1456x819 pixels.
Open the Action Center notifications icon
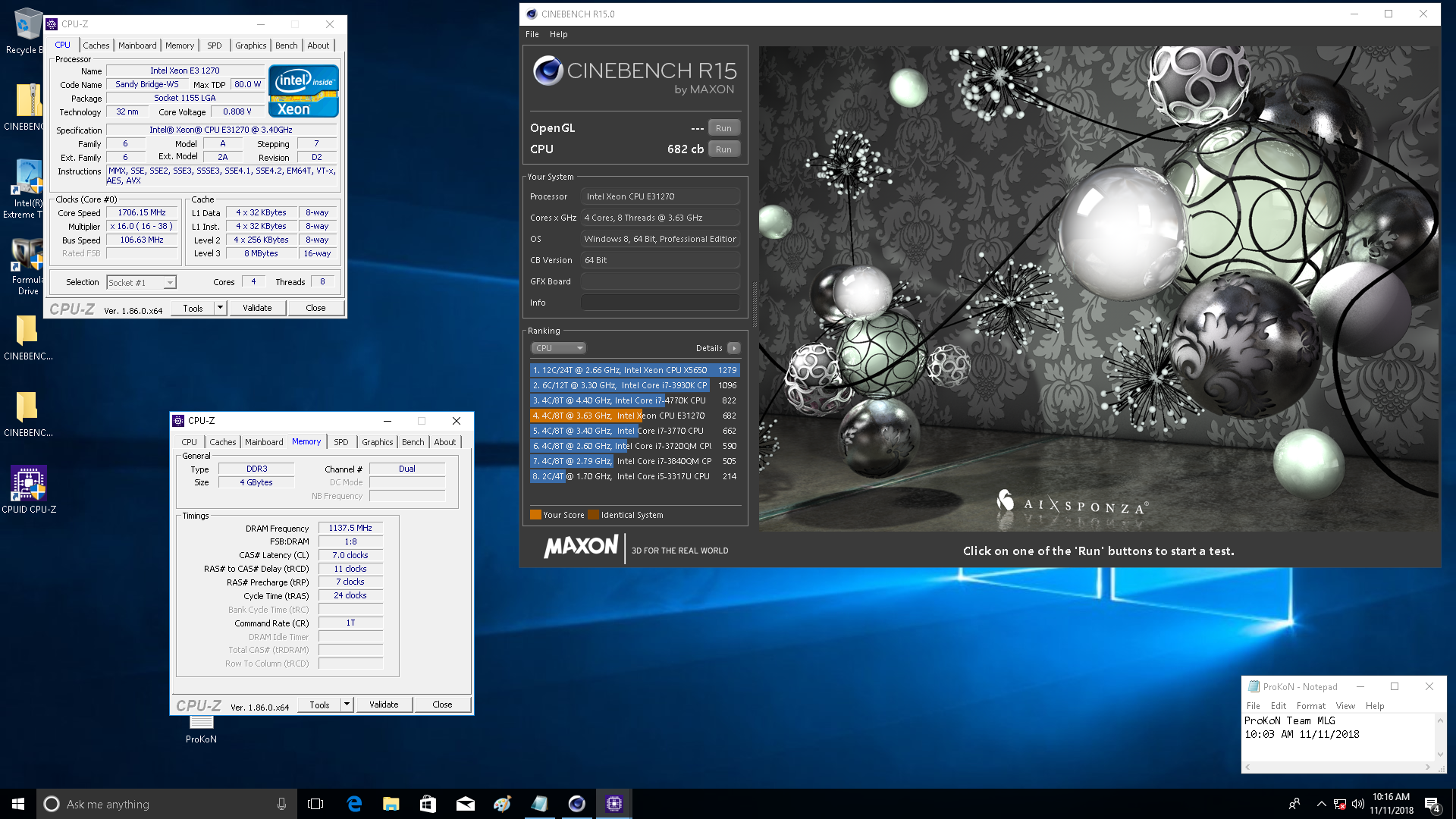click(1432, 804)
